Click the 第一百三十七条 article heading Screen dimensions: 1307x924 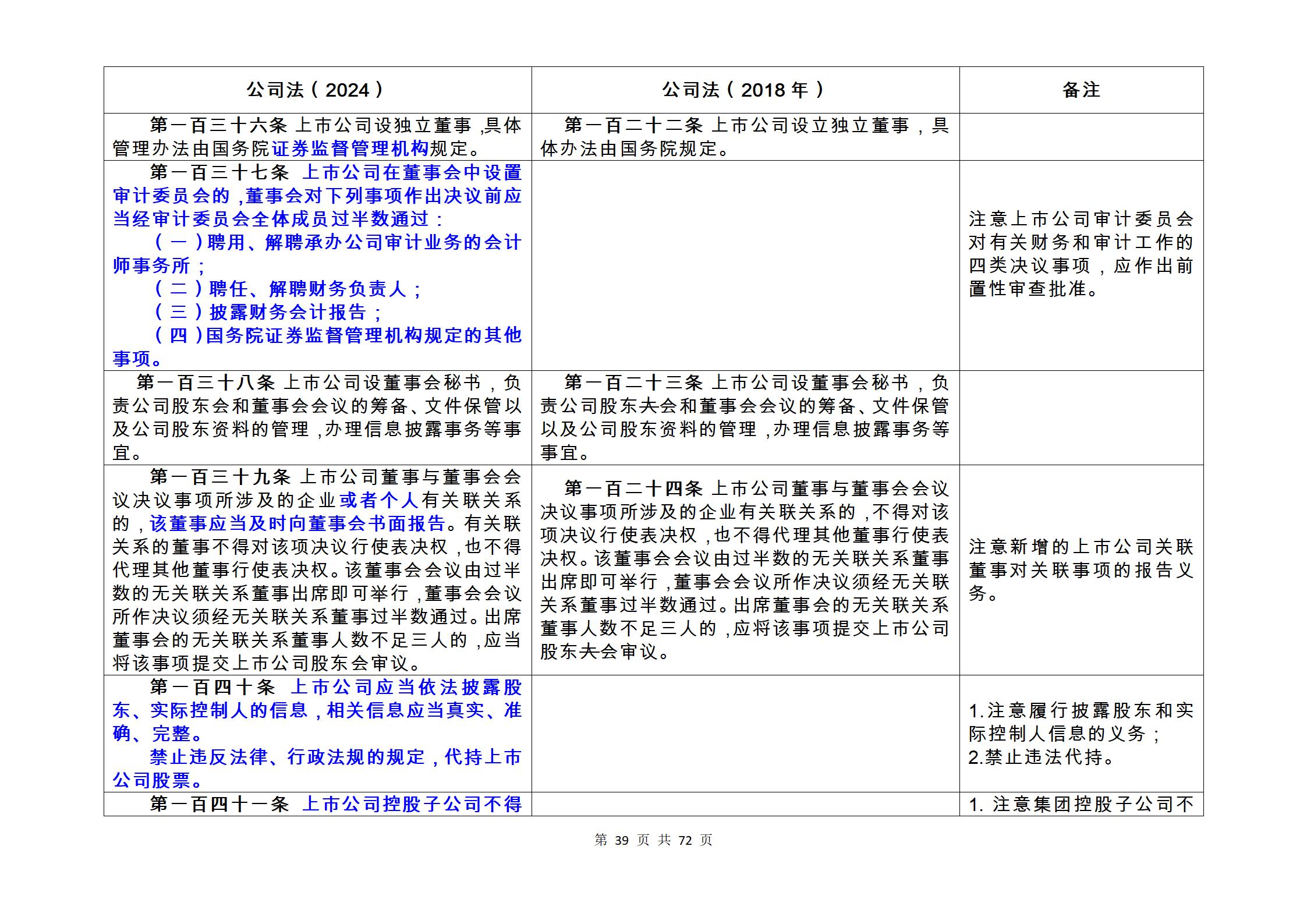[x=219, y=172]
